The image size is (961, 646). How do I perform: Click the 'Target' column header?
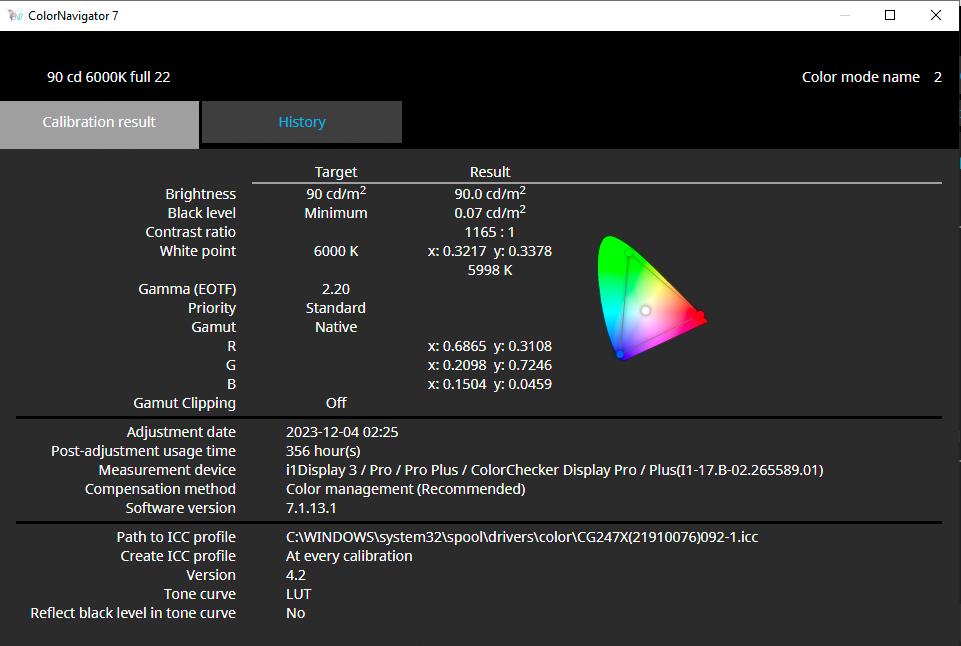point(336,172)
